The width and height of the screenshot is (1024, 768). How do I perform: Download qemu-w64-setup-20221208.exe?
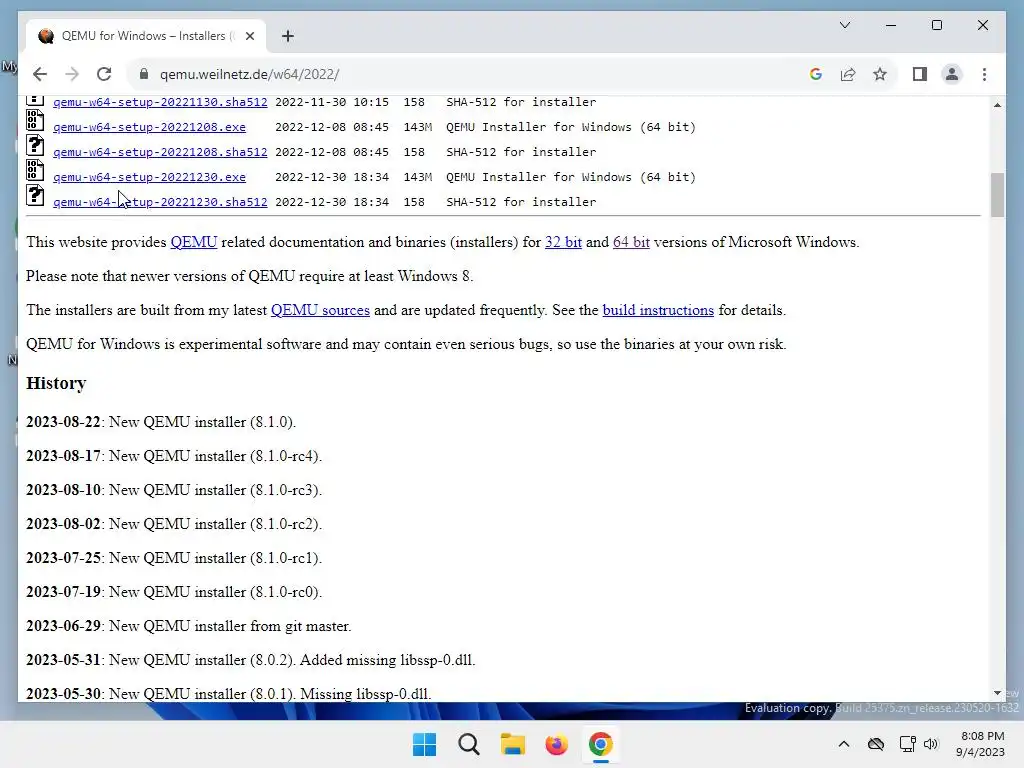(x=150, y=127)
